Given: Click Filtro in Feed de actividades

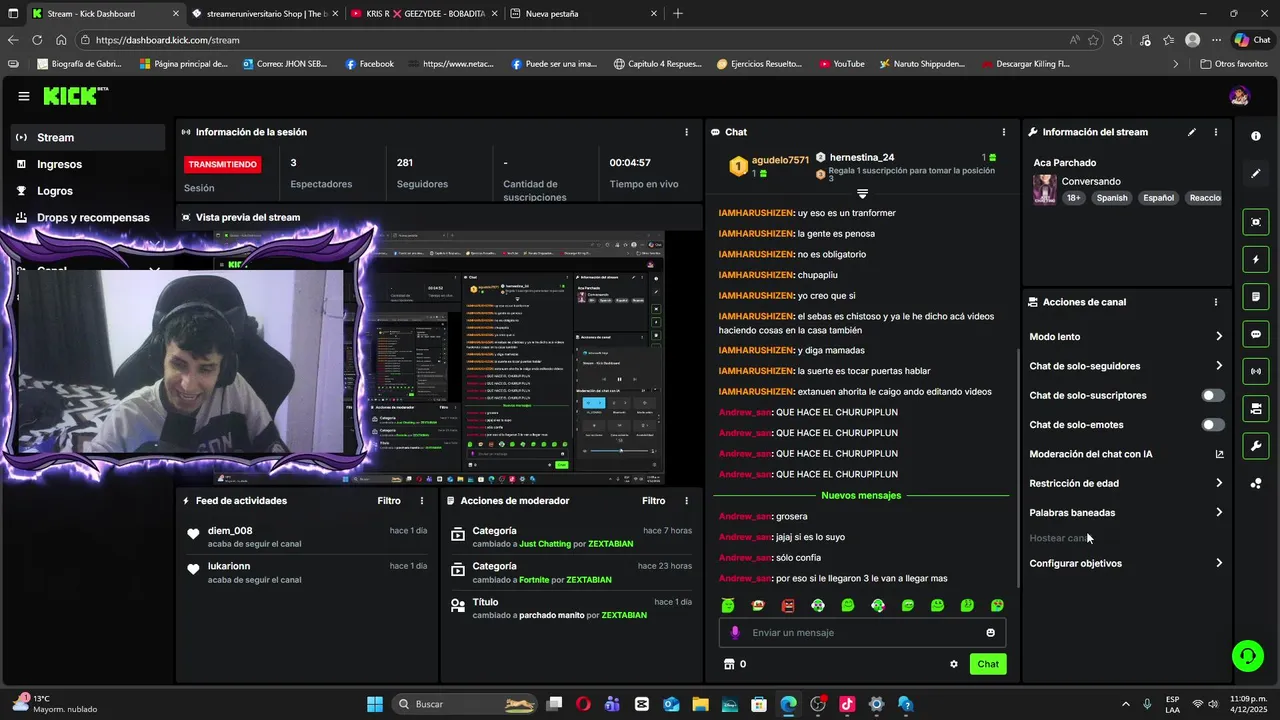Looking at the screenshot, I should [x=389, y=501].
